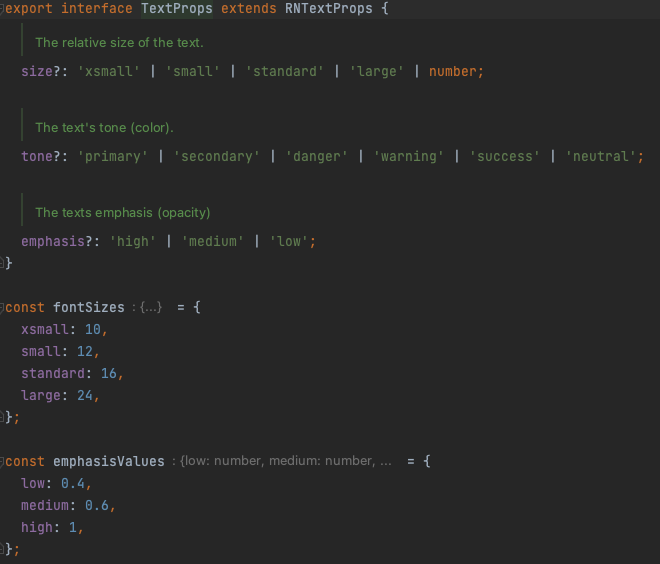Click the const keyword before emphasisValues
This screenshot has height=564, width=660.
coord(25,461)
